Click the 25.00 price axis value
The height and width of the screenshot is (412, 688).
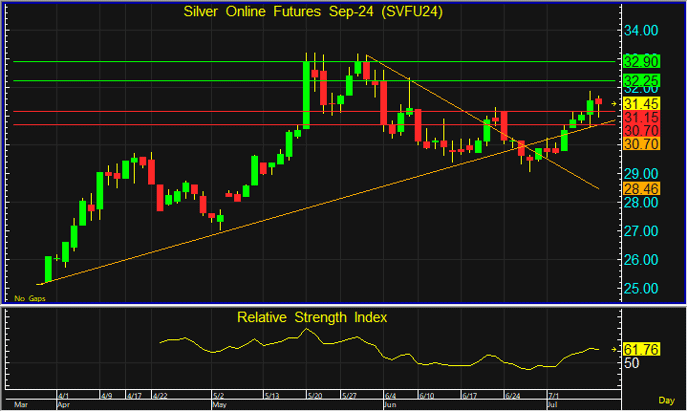coord(641,289)
